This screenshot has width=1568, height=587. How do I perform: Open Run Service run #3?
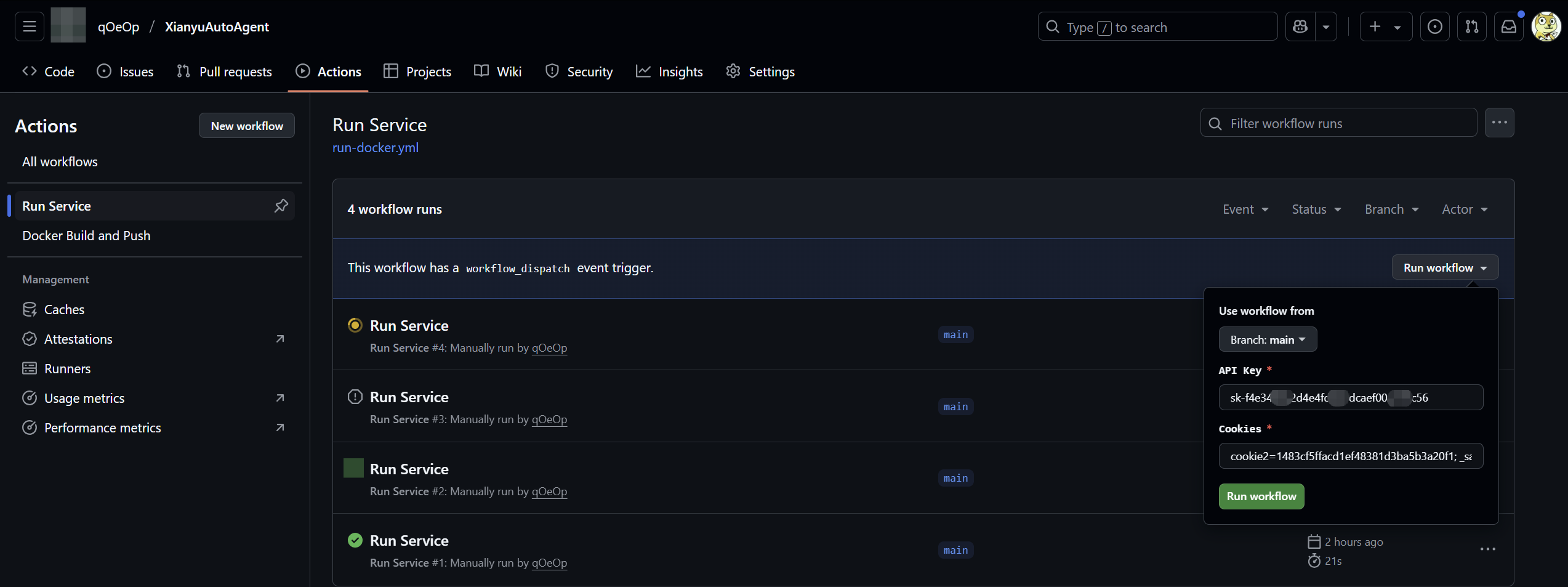[409, 397]
